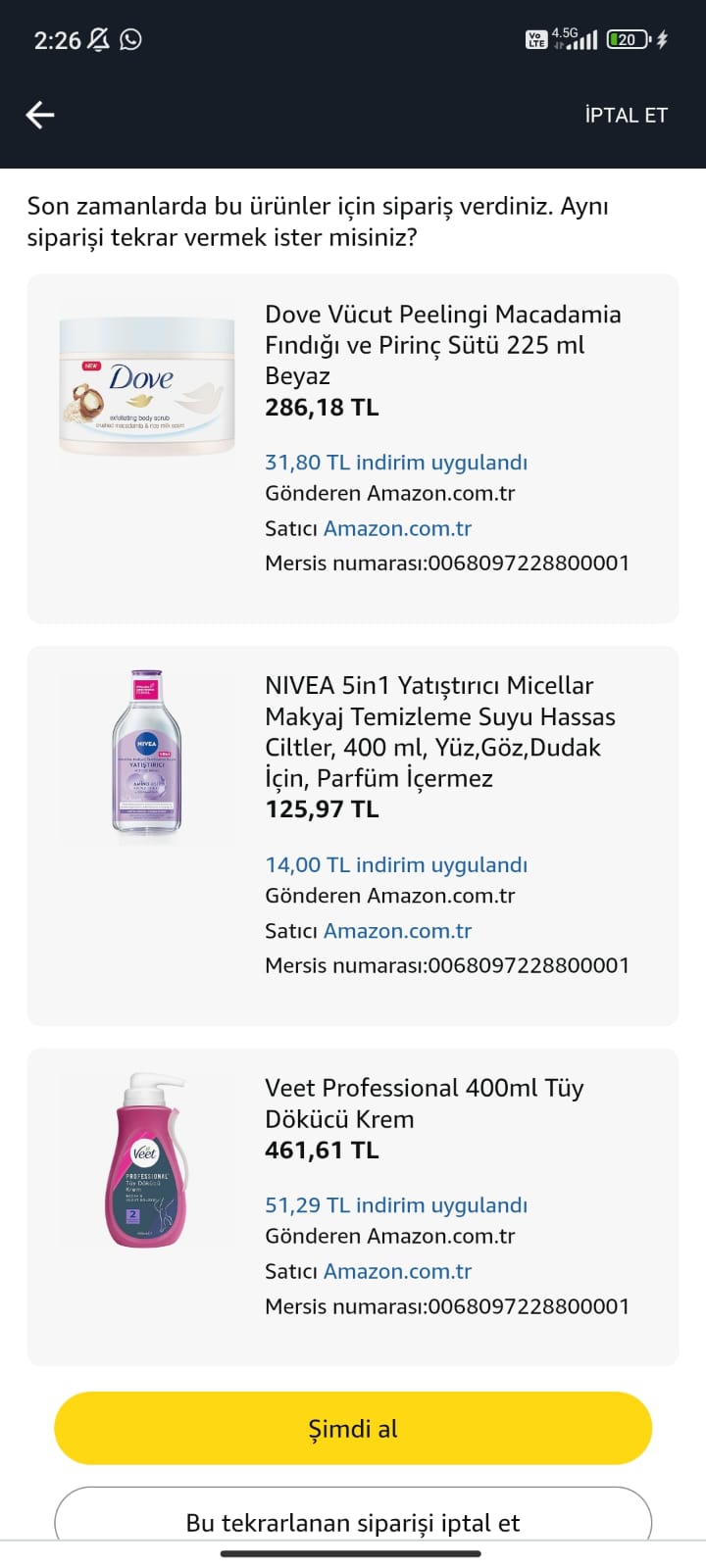Tap the battery indicator icon
This screenshot has width=706, height=1568.
pos(629,39)
